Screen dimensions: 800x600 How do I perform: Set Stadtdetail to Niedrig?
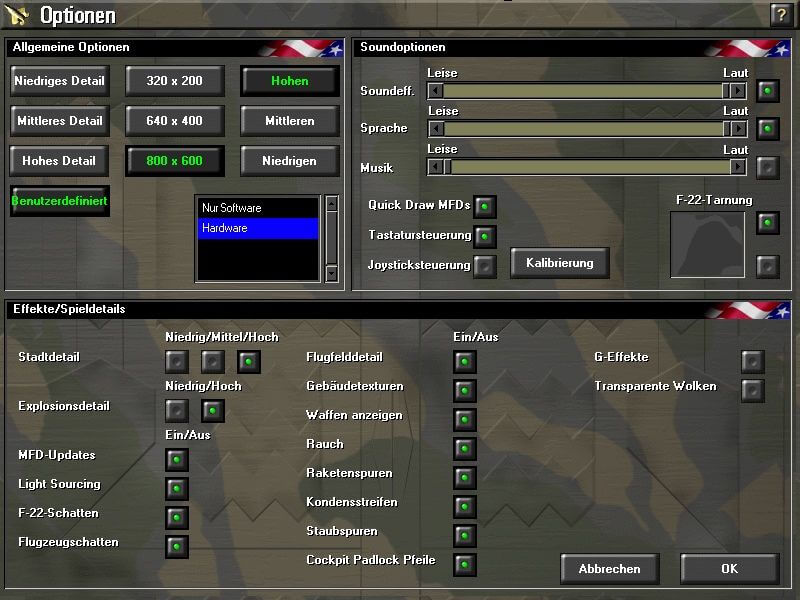[177, 362]
